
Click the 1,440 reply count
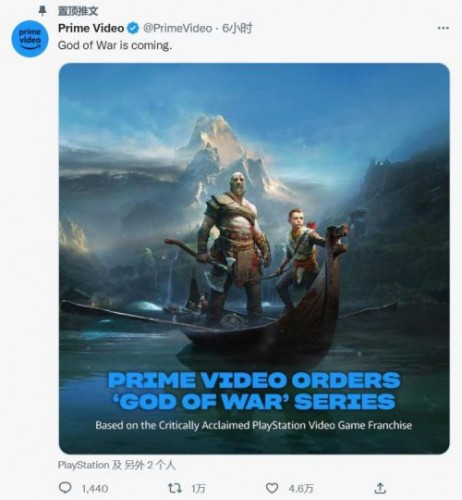pyautogui.click(x=95, y=489)
